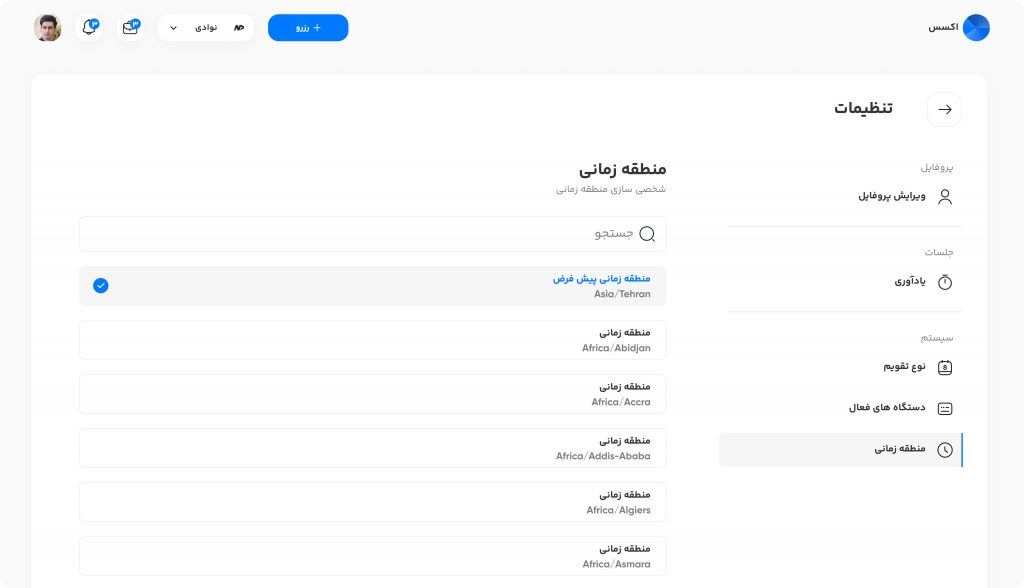Viewport: 1024px width, 588px height.
Task: Click the calendar icon for نوع تقویم
Action: pyautogui.click(x=944, y=367)
